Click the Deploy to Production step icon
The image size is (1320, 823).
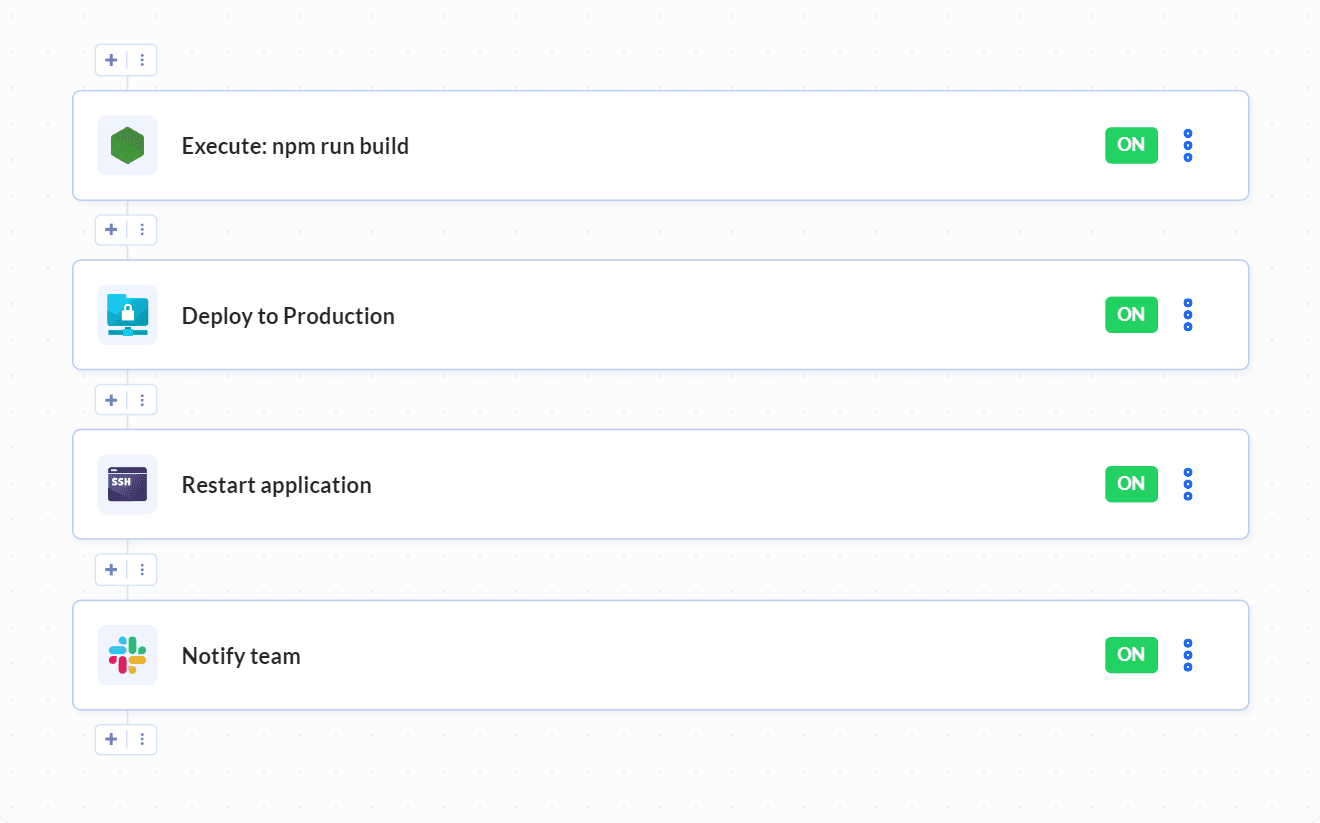127,314
